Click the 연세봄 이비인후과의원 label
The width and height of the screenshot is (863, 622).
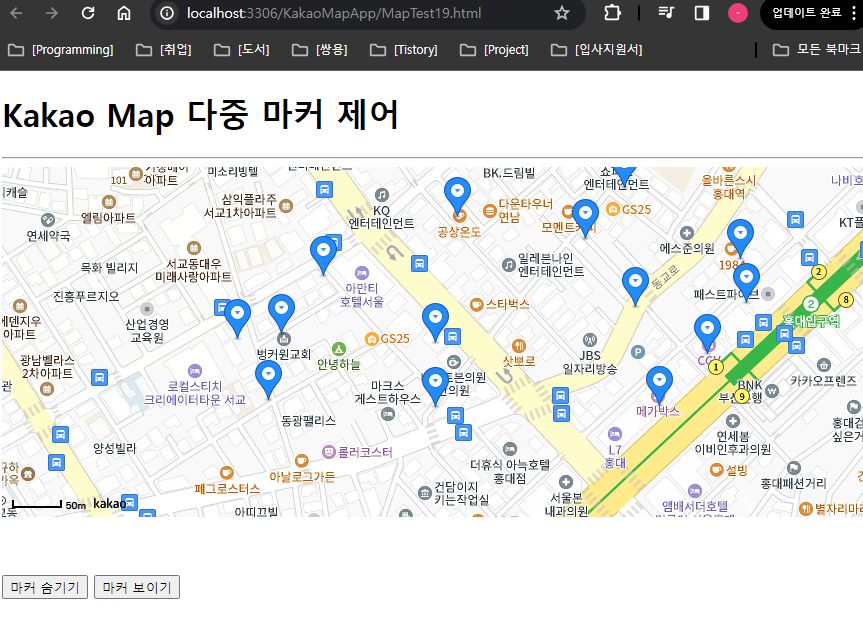pyautogui.click(x=733, y=443)
